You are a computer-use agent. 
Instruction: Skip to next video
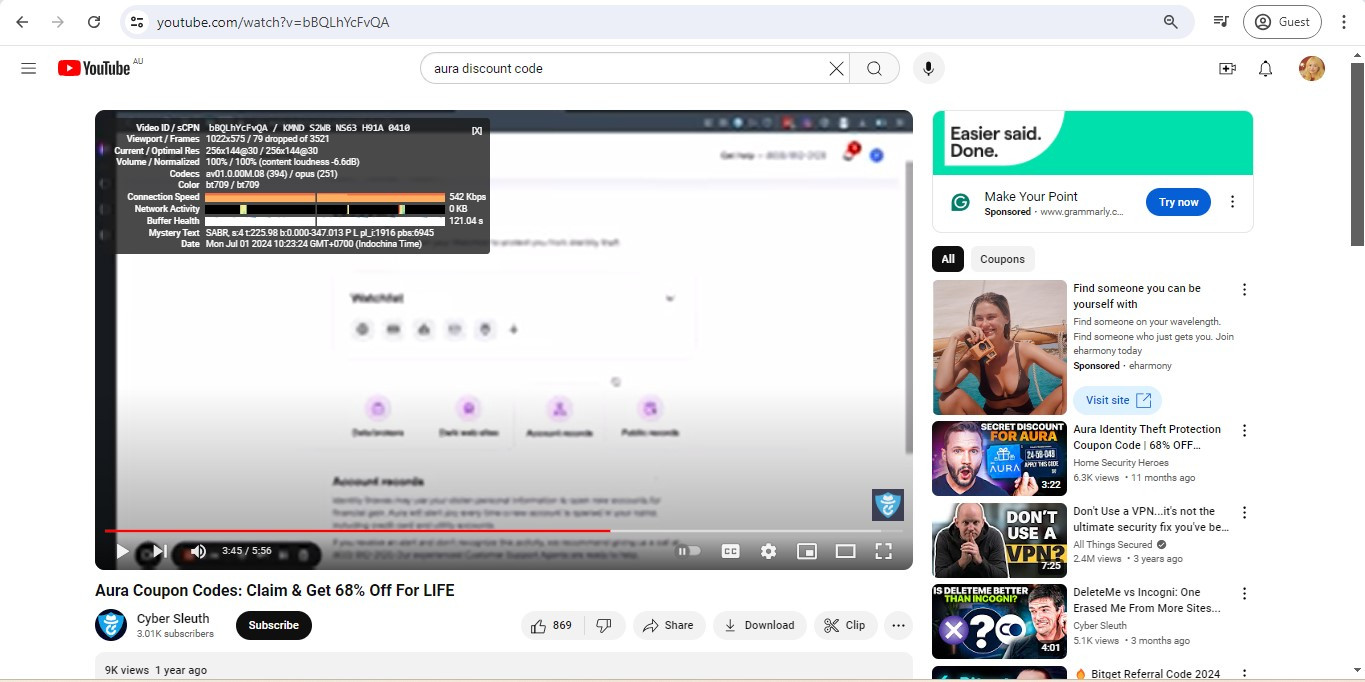pyautogui.click(x=159, y=551)
